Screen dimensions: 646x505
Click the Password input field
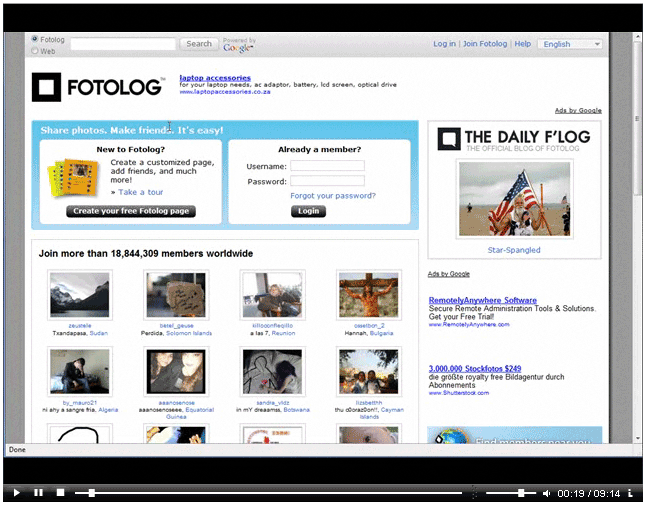(x=327, y=181)
